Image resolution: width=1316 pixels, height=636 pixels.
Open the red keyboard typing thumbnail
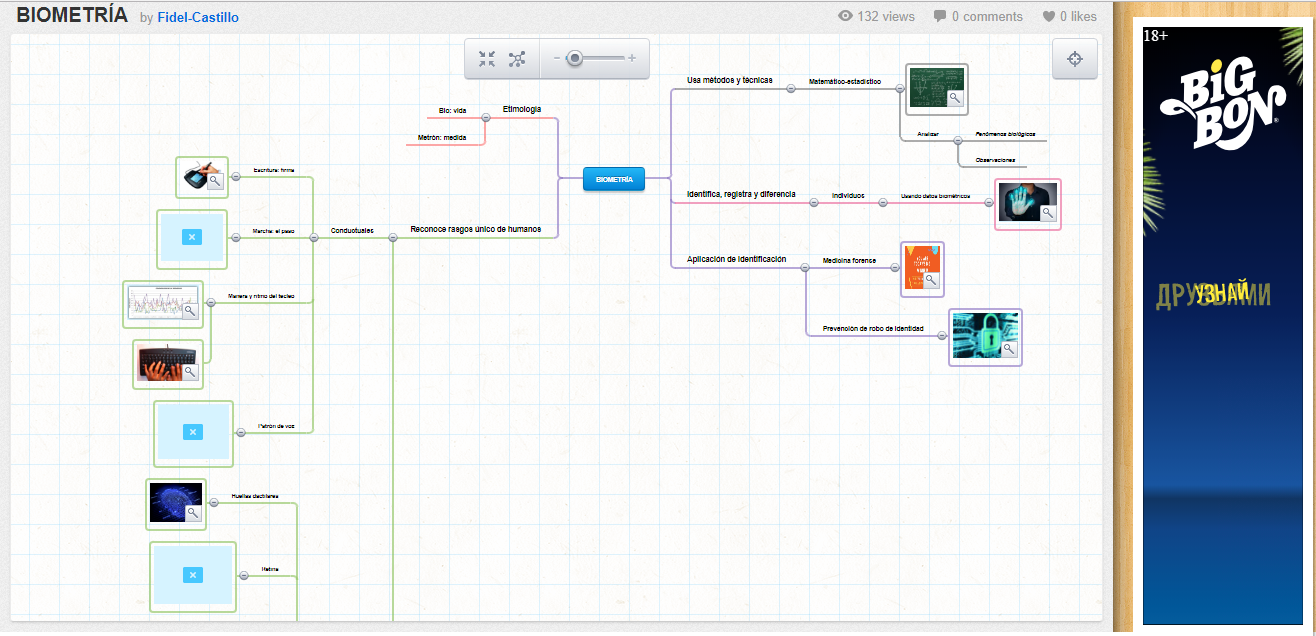tap(161, 364)
